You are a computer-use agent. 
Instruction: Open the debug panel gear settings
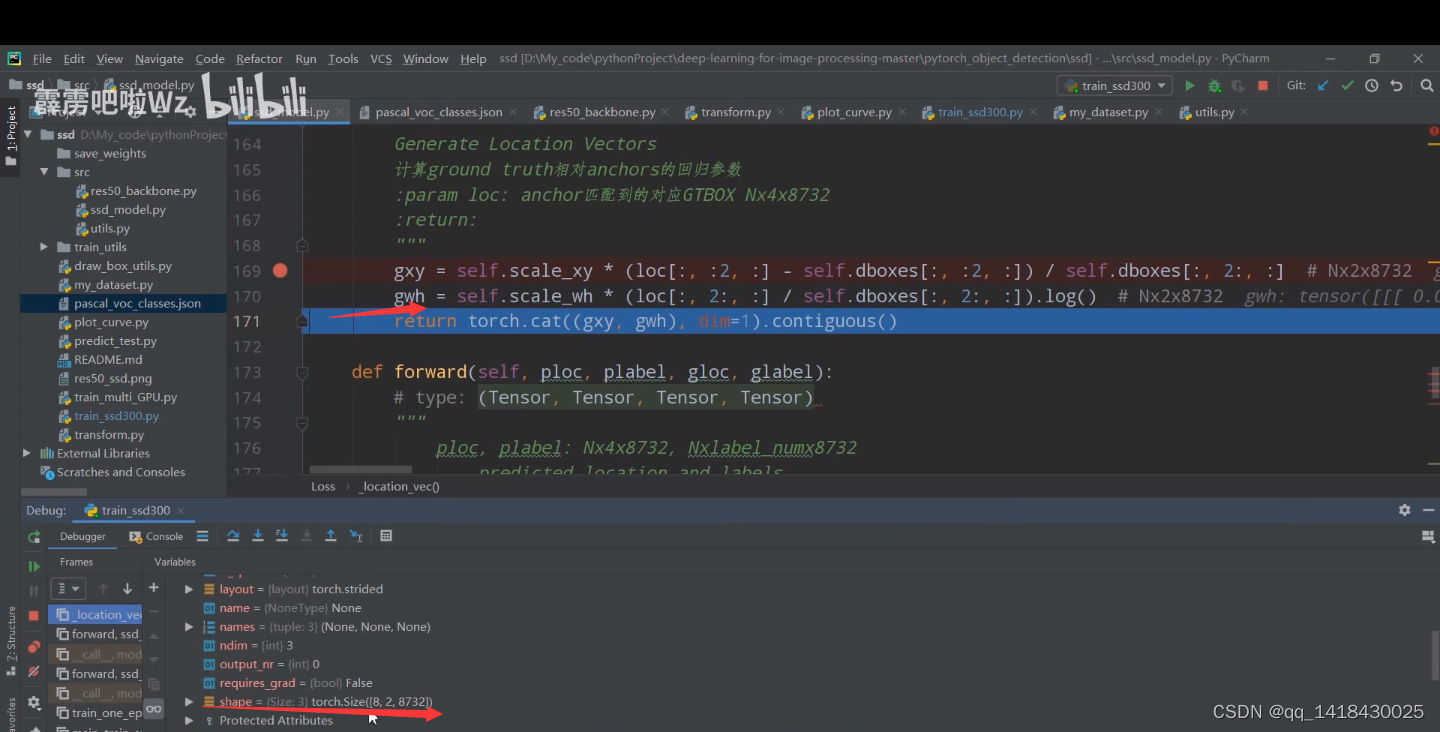pos(1404,510)
